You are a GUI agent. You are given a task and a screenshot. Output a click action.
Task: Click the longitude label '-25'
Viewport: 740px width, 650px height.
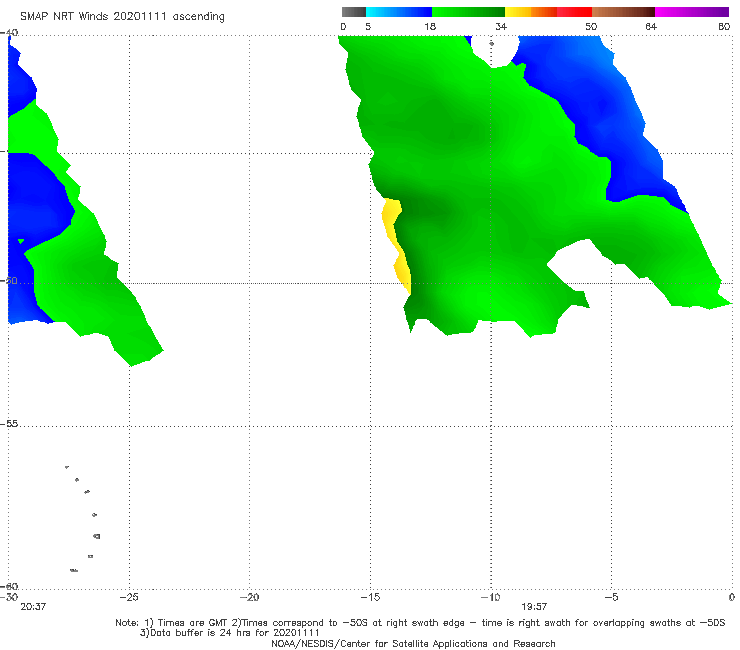[x=129, y=597]
